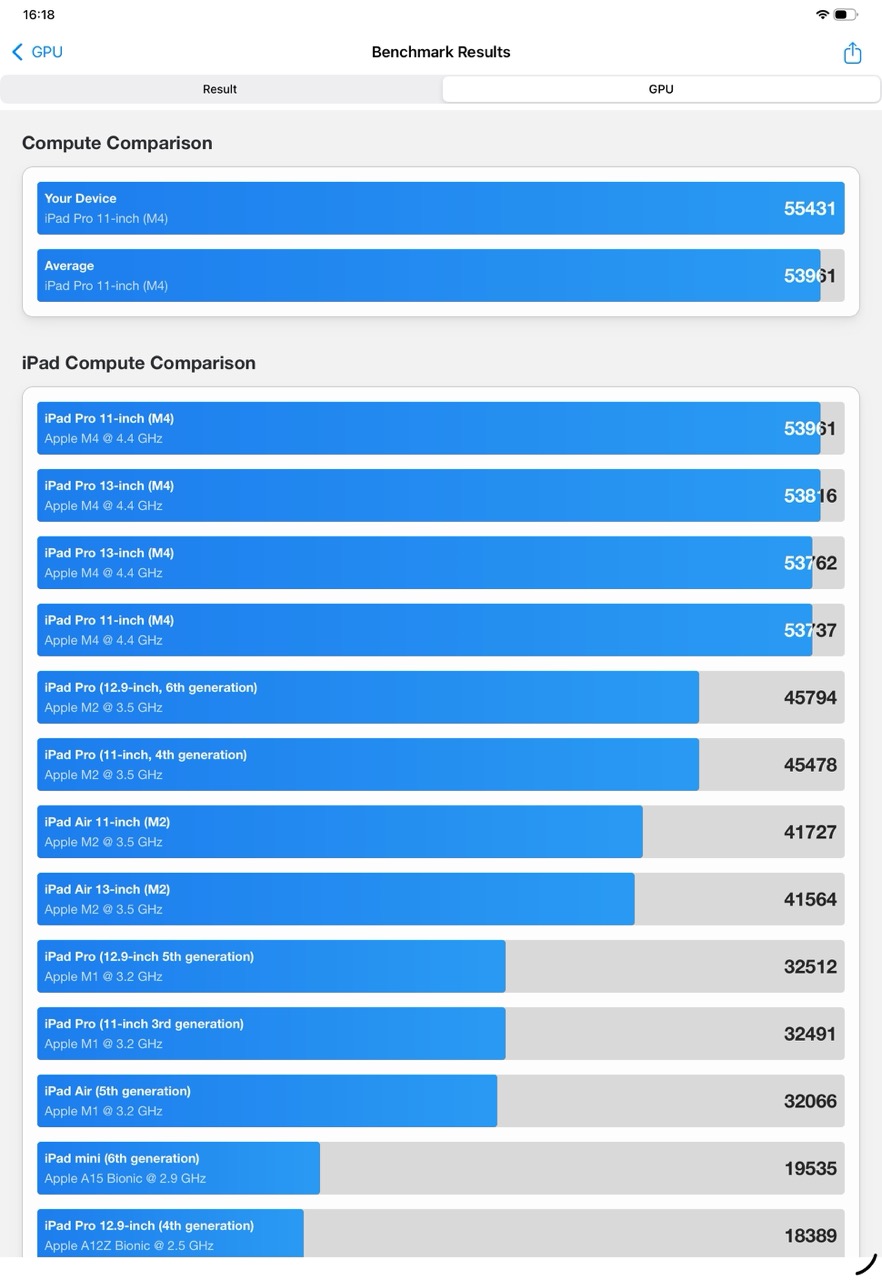
Task: Tap the status bar clock
Action: click(39, 15)
